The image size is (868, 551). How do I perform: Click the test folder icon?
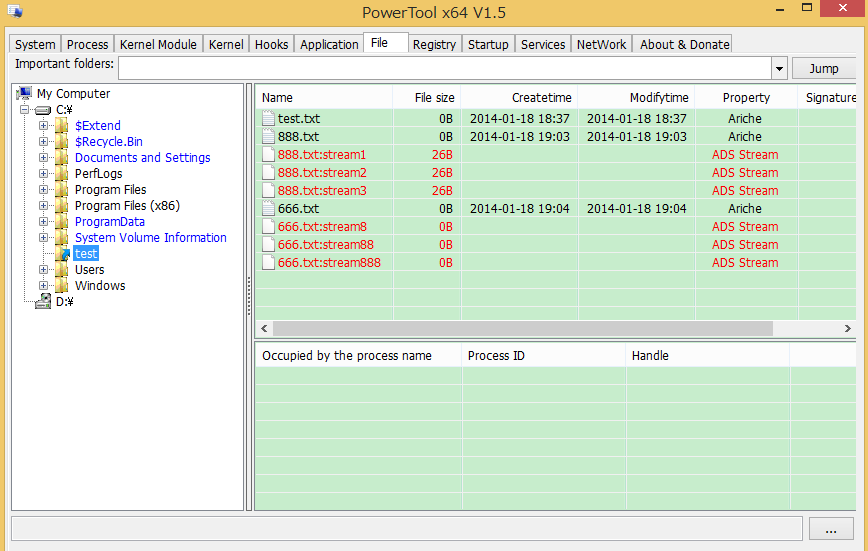[63, 254]
